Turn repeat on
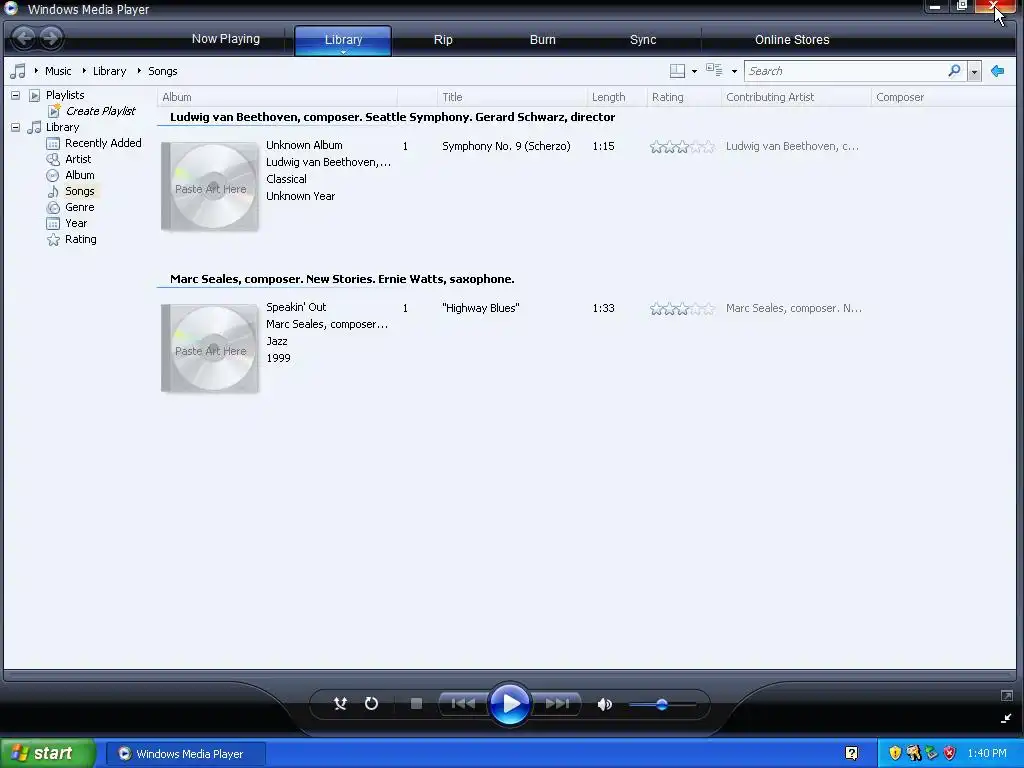Viewport: 1024px width, 768px height. pos(371,703)
